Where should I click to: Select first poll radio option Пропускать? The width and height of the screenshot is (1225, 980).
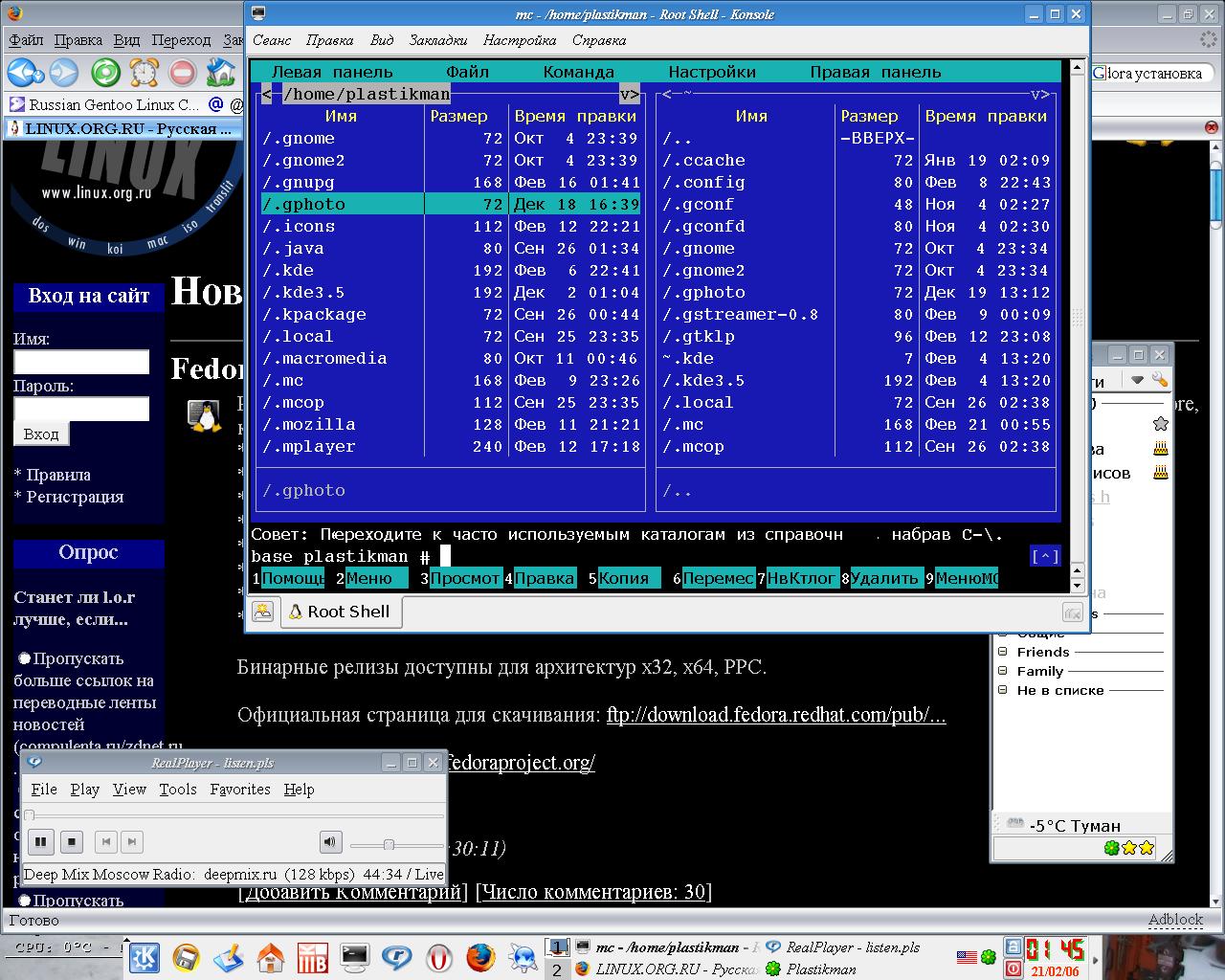[x=25, y=658]
